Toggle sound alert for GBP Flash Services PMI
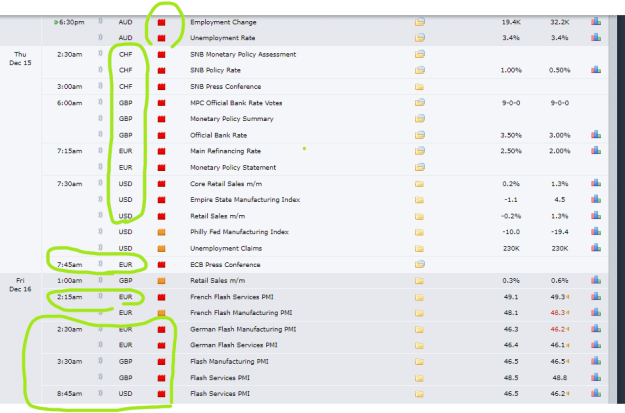 pyautogui.click(x=100, y=376)
